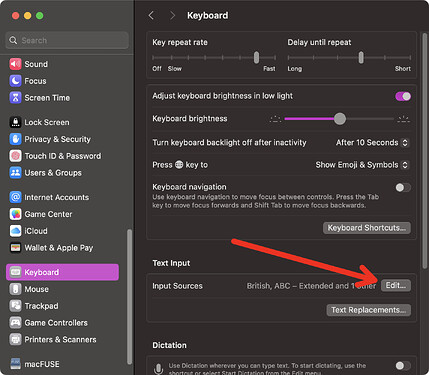This screenshot has height=375, width=429.
Task: Click Edit next to Input Sources
Action: [396, 286]
